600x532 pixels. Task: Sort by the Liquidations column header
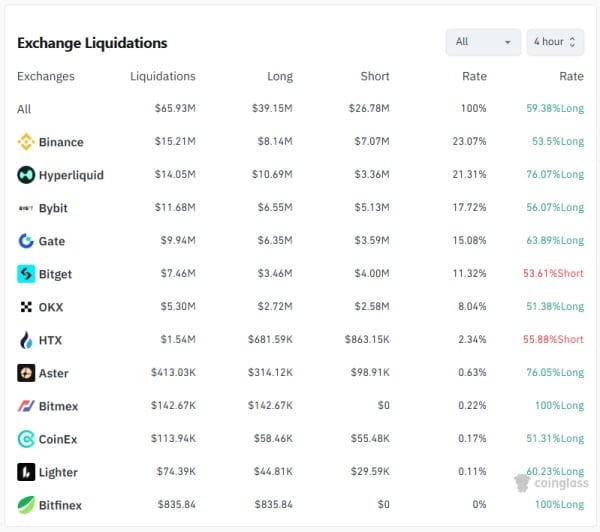click(x=163, y=76)
